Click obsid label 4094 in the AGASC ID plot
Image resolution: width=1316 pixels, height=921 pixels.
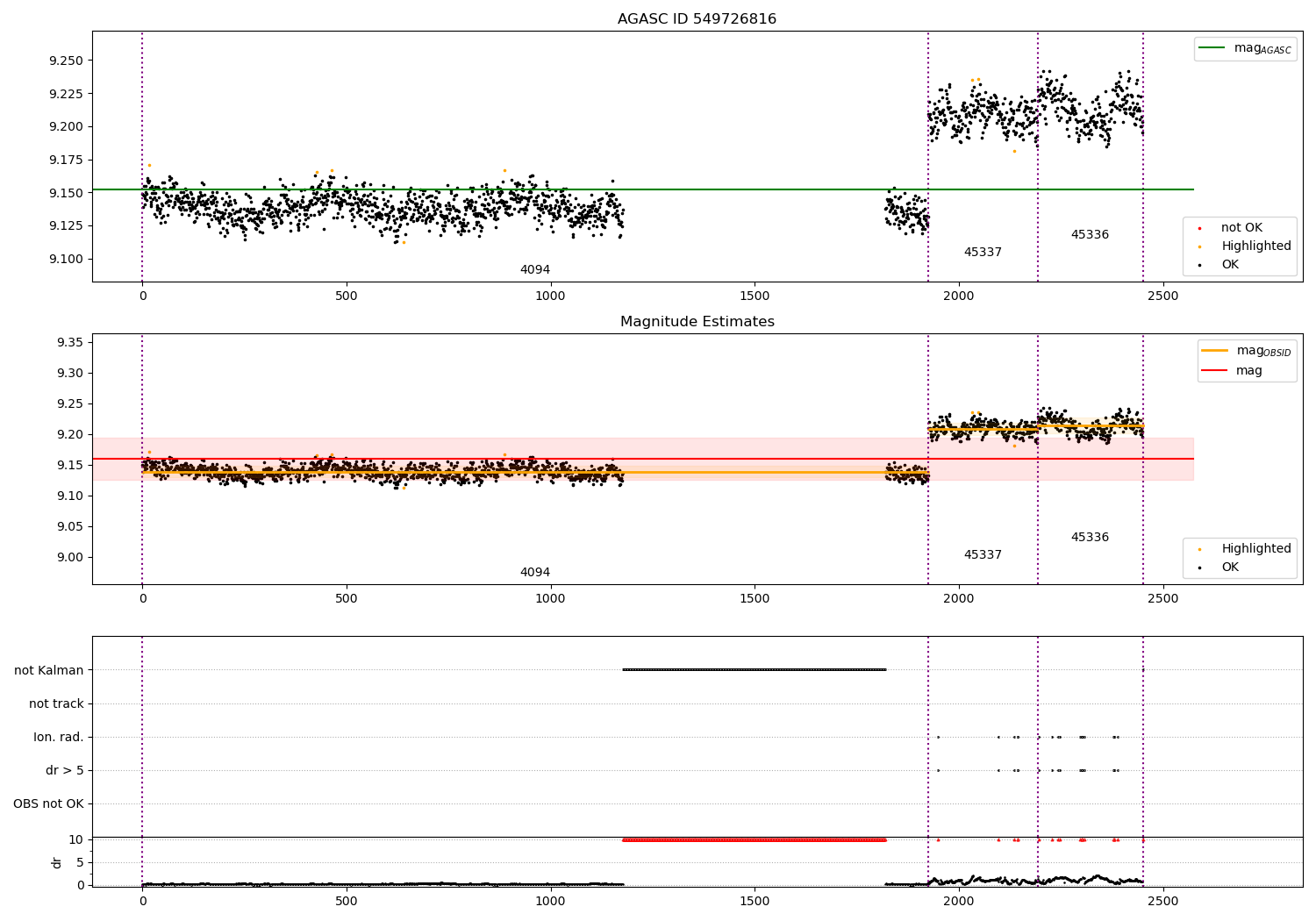535,270
